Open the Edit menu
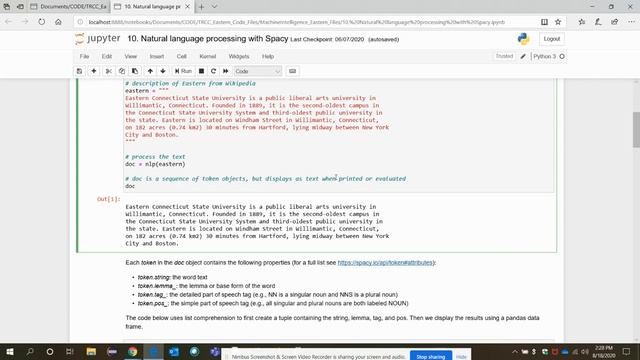This screenshot has width=640, height=360. 107,56
